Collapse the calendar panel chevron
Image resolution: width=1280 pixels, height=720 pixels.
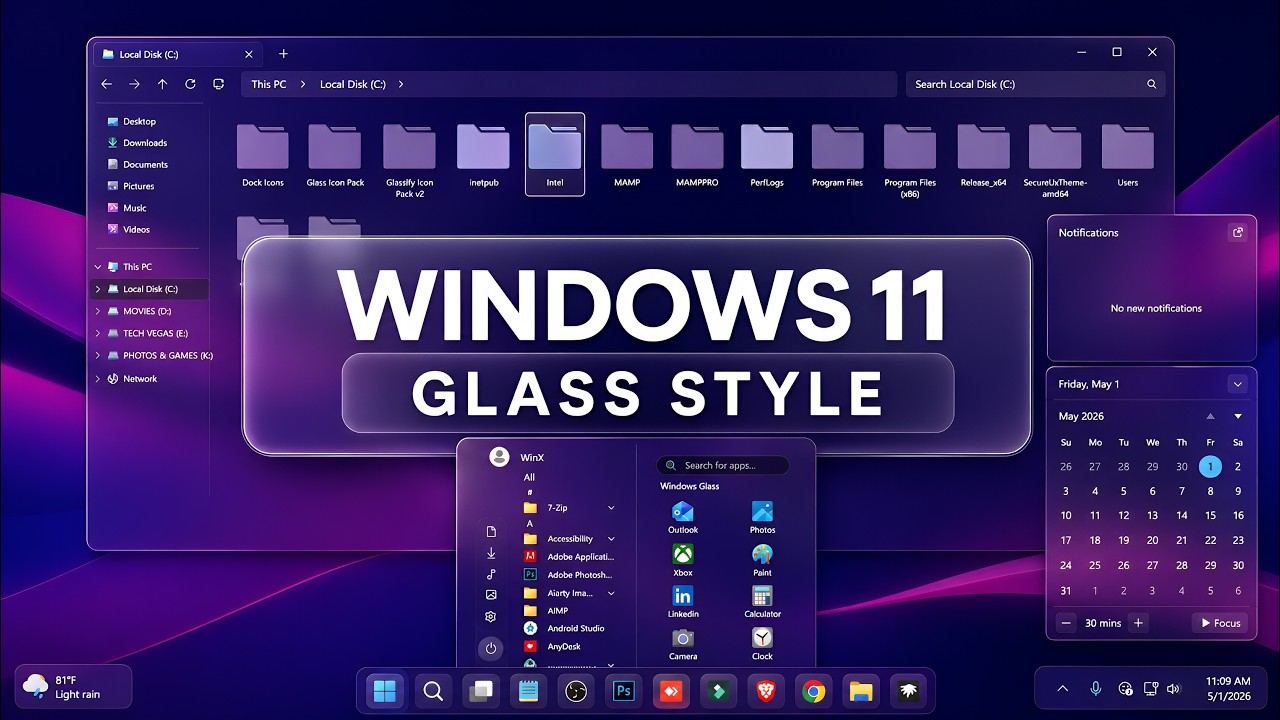point(1237,384)
